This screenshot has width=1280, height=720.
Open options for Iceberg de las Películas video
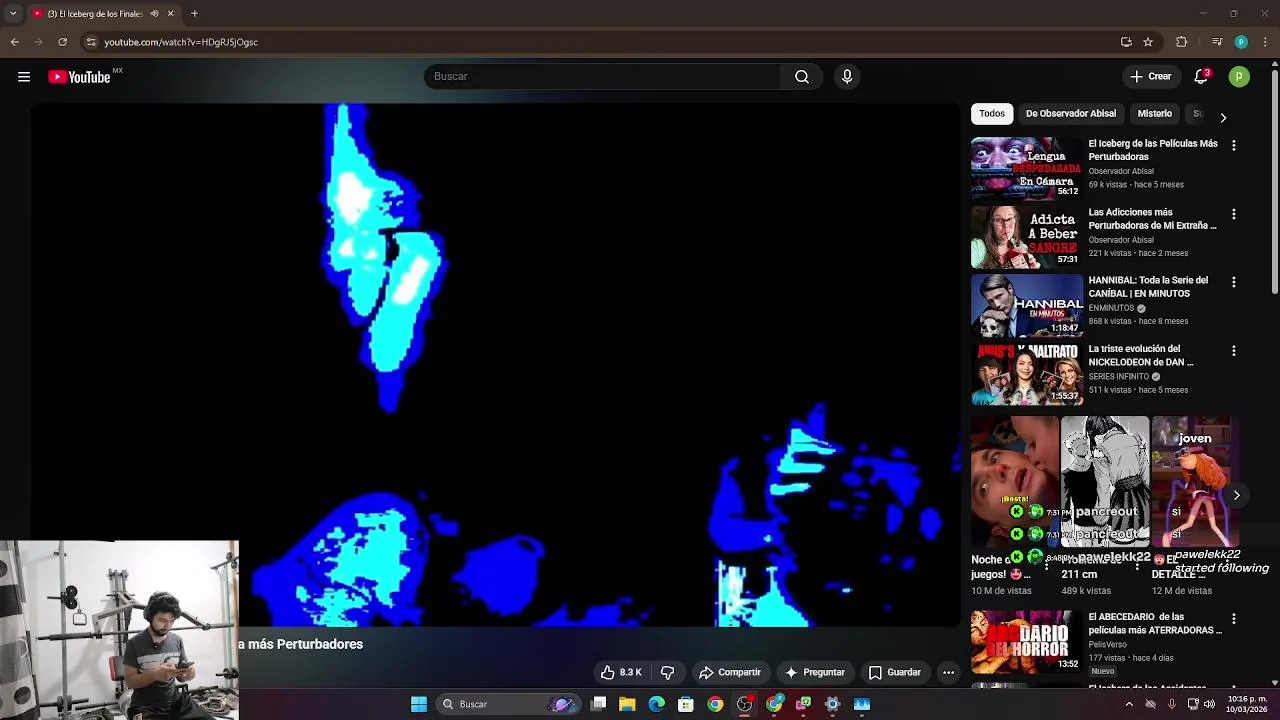[x=1233, y=146]
